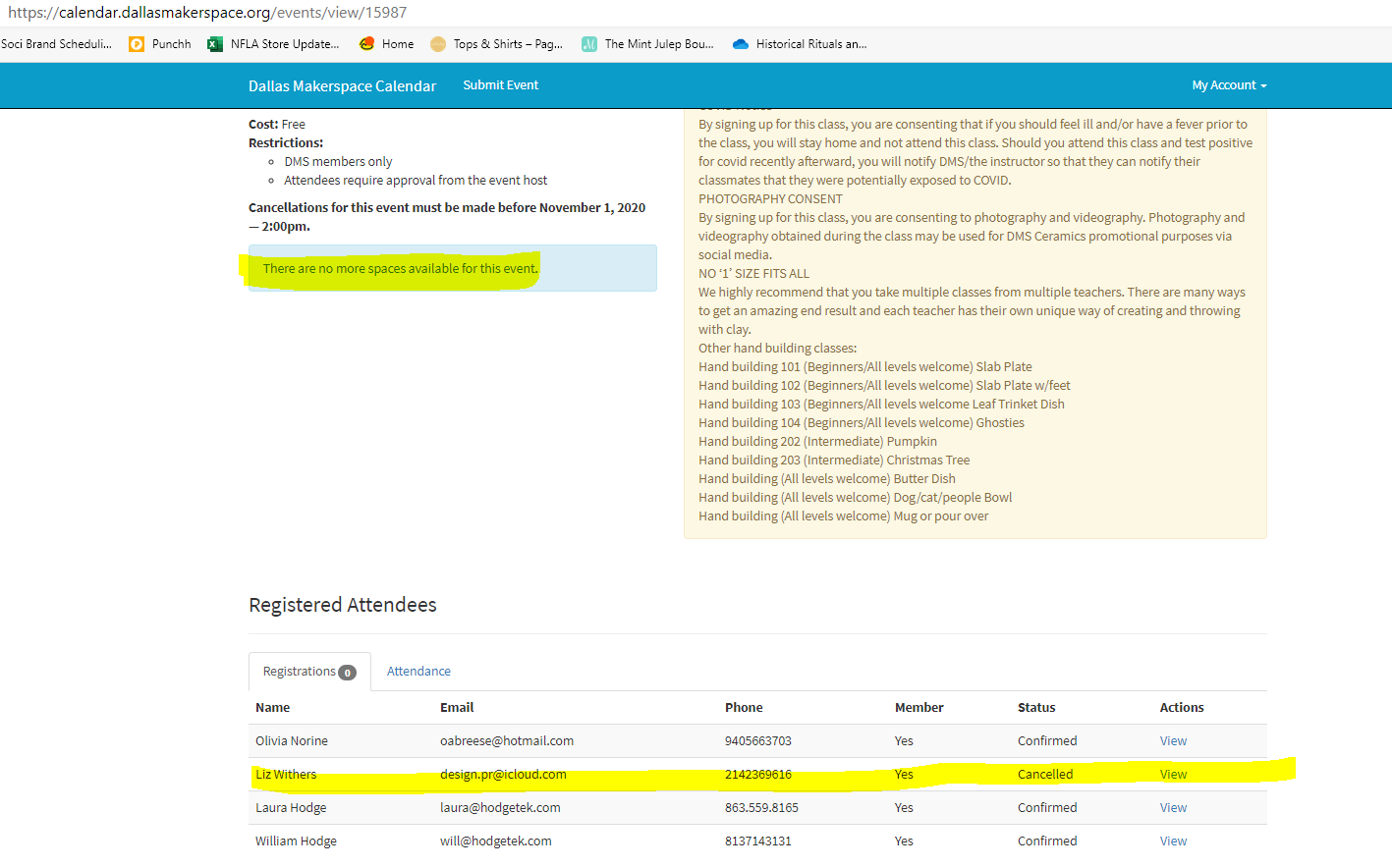View Laura Hodge's registration
Image resolution: width=1392 pixels, height=868 pixels.
(x=1173, y=808)
